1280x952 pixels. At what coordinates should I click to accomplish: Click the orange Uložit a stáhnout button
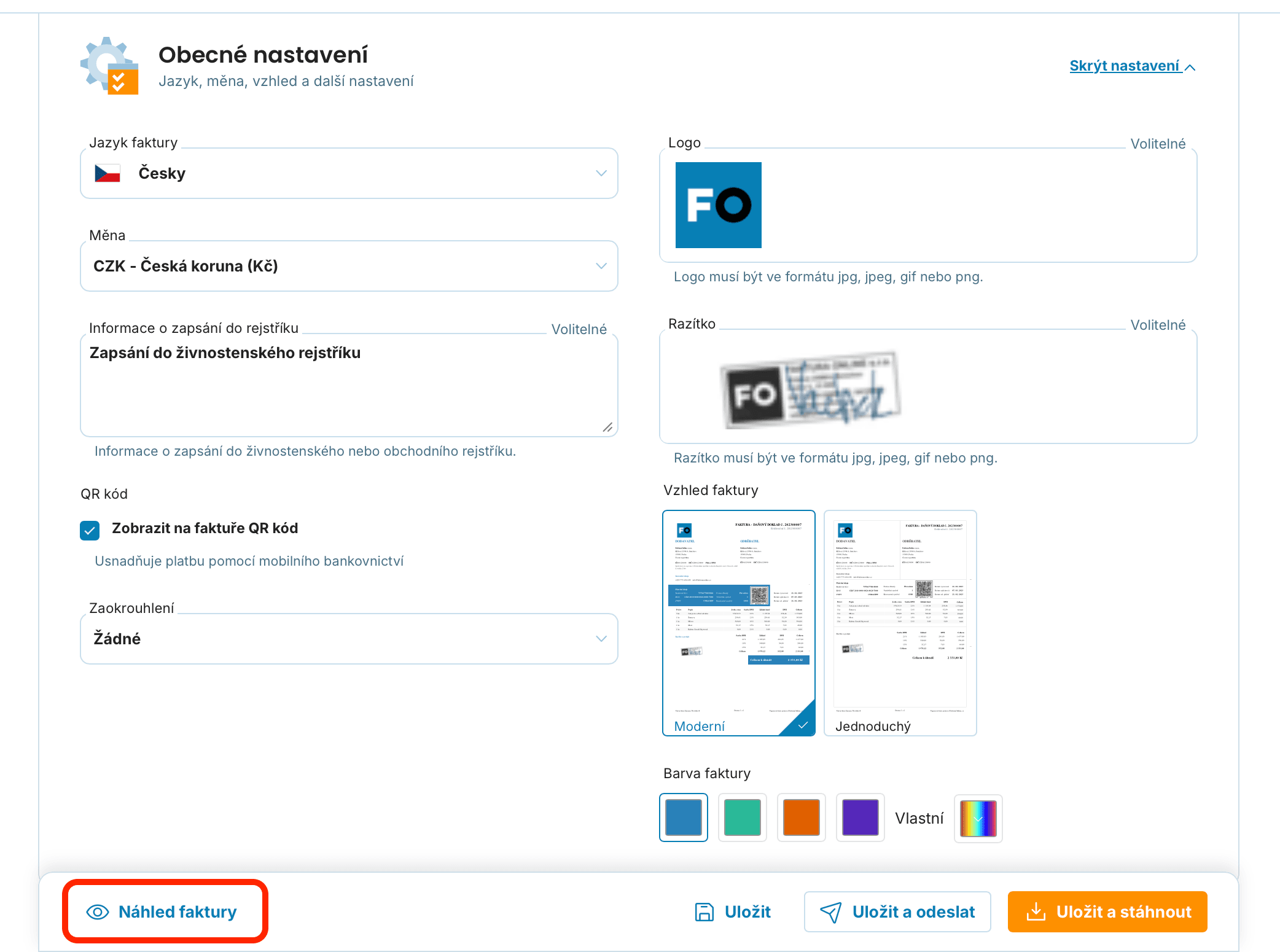point(1107,912)
